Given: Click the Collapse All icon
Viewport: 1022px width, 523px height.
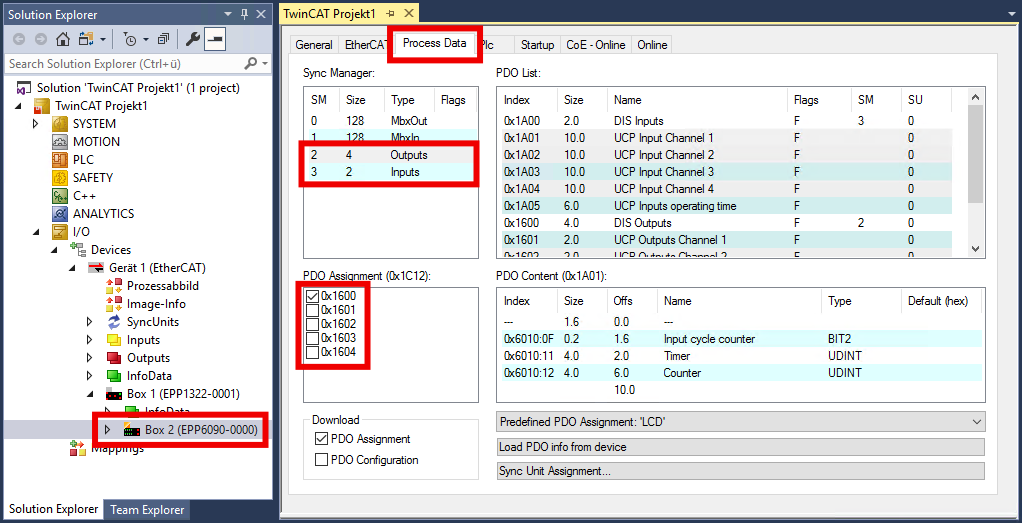Looking at the screenshot, I should 164,40.
